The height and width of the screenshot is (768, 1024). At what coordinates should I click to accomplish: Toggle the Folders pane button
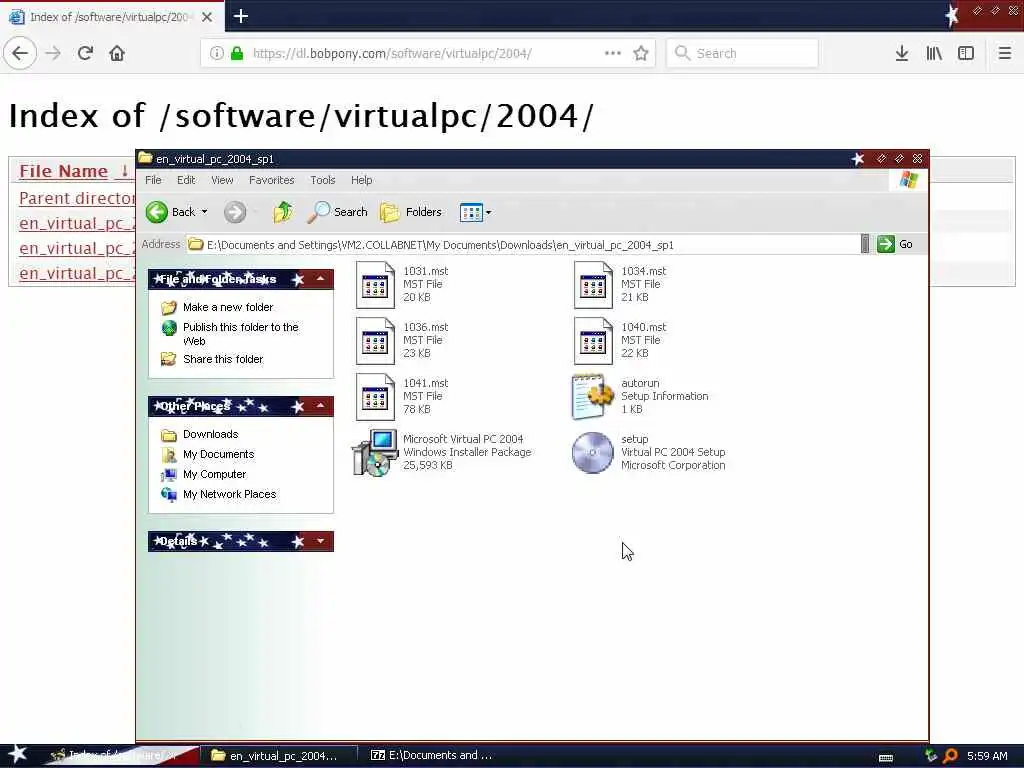click(411, 212)
